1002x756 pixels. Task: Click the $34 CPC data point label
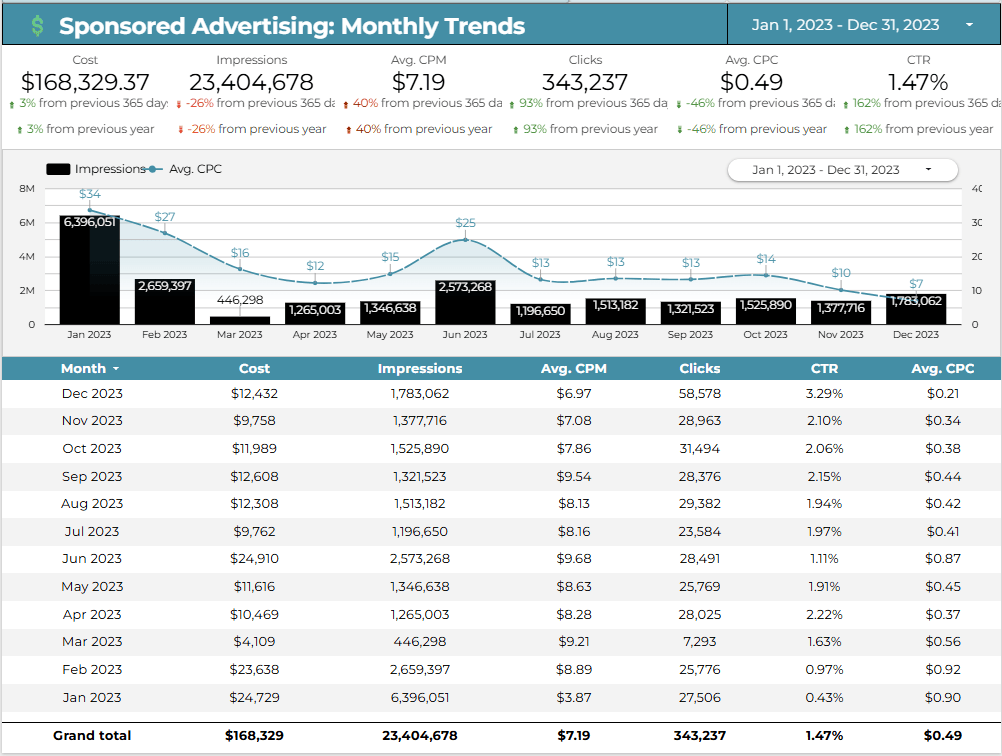pos(90,194)
